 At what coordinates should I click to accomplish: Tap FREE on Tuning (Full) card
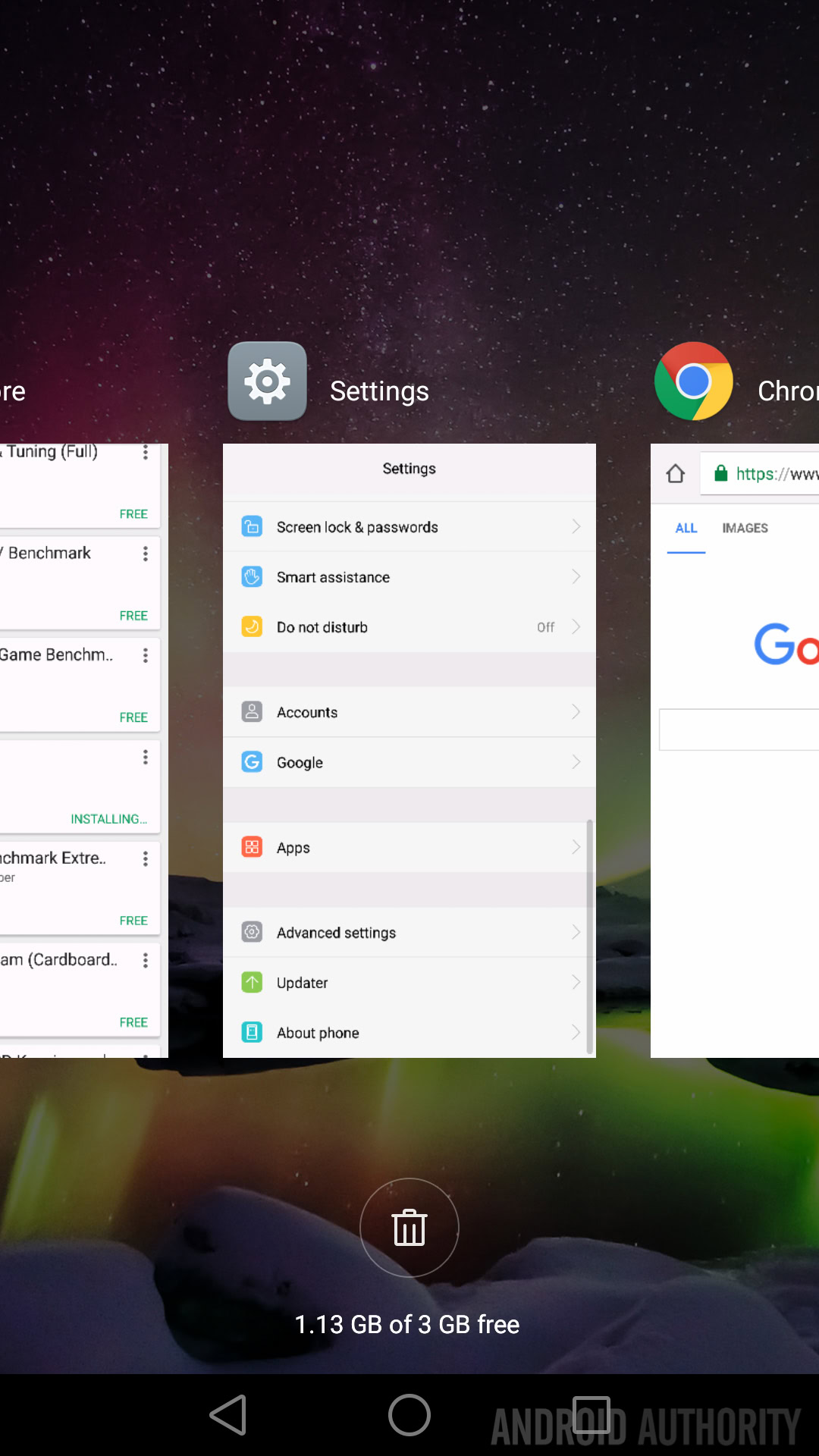coord(133,514)
